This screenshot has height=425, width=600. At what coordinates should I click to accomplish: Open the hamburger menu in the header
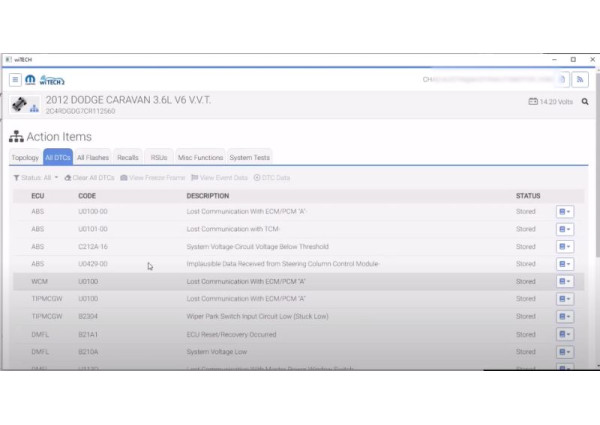tap(16, 80)
